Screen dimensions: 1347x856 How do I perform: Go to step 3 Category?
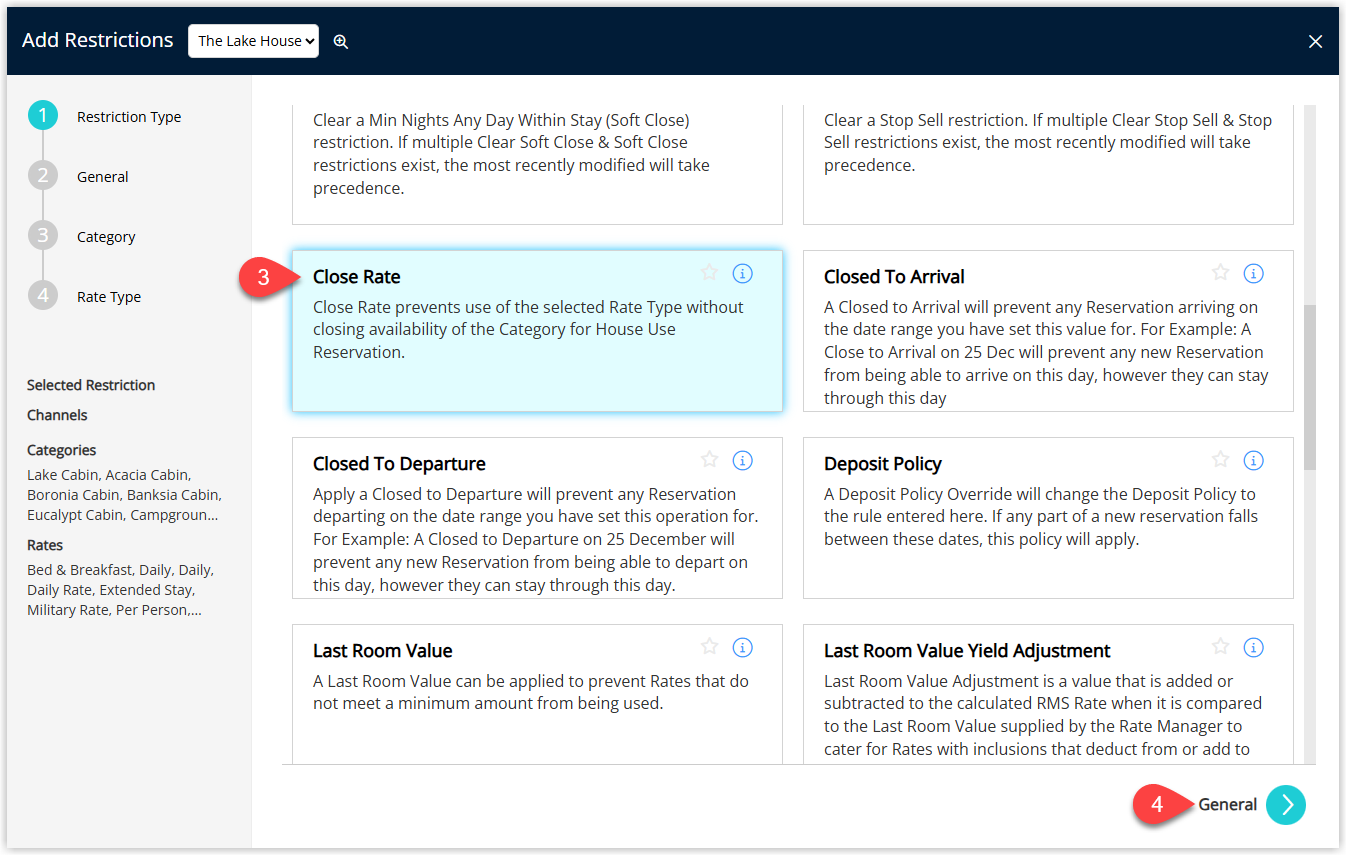(82, 236)
